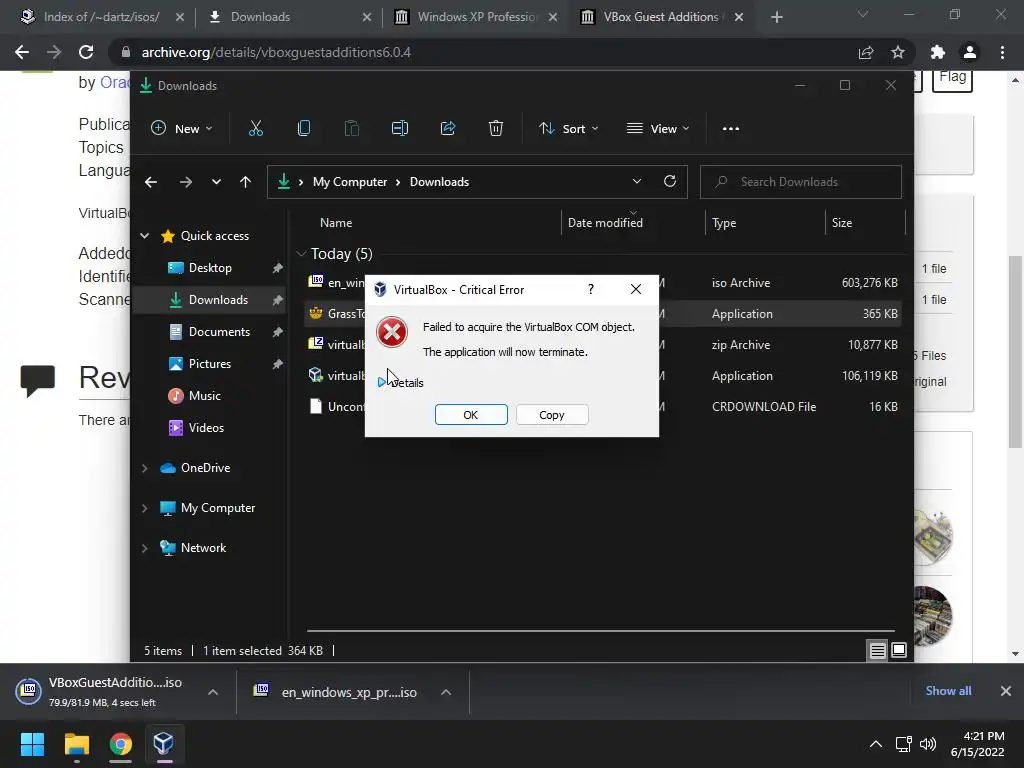Image resolution: width=1024 pixels, height=768 pixels.
Task: Expand the OneDrive tree node
Action: pyautogui.click(x=145, y=468)
